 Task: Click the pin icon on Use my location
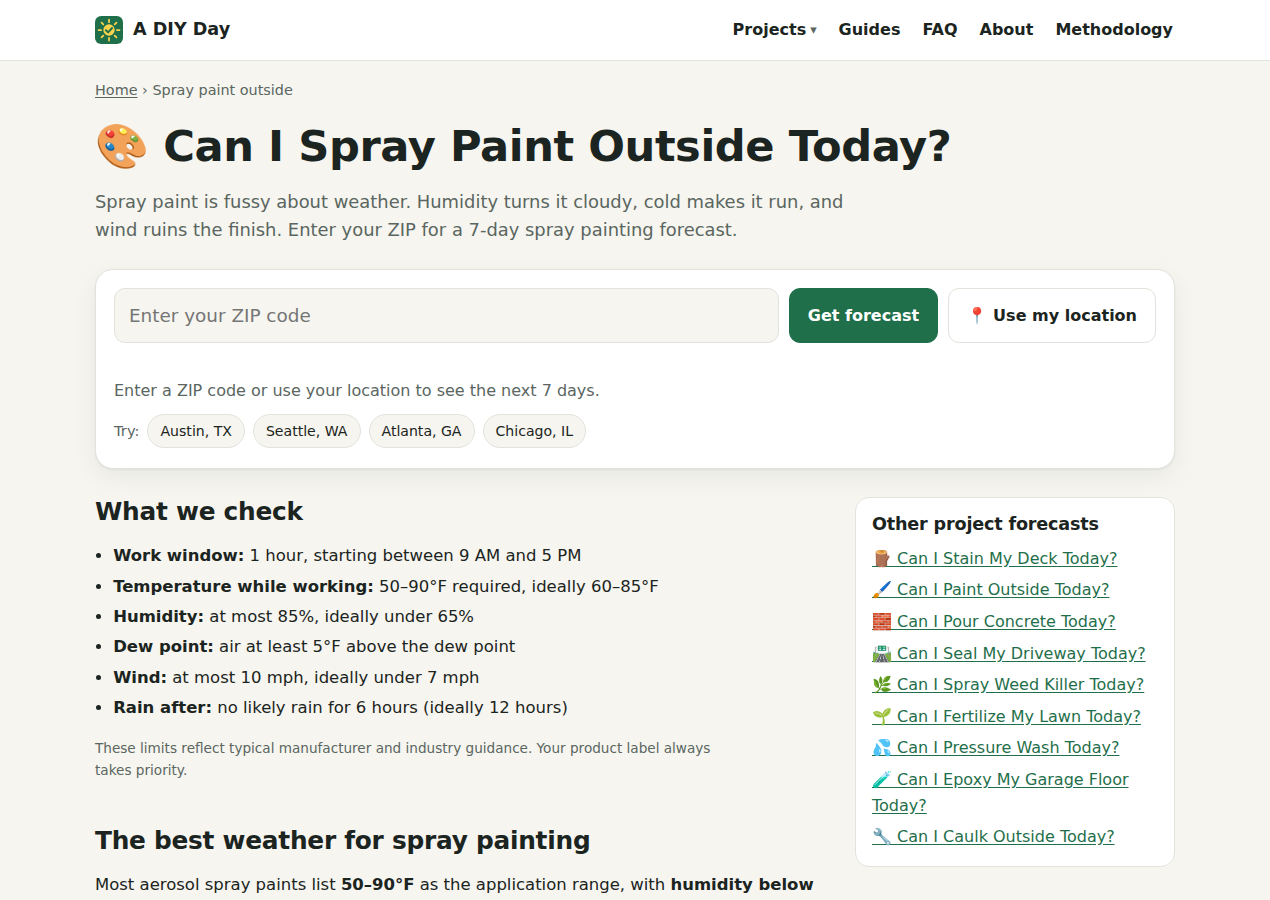977,316
